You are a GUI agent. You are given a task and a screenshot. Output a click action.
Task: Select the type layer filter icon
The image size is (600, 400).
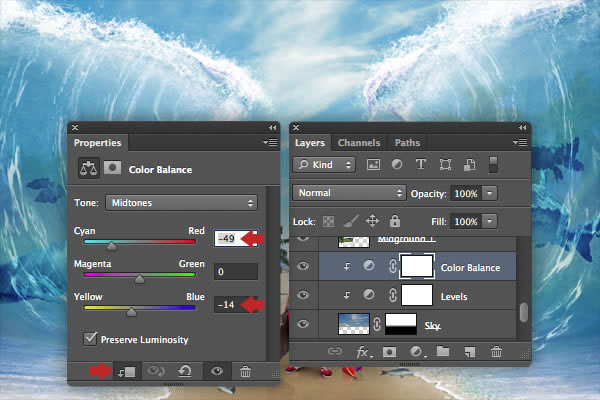point(421,165)
